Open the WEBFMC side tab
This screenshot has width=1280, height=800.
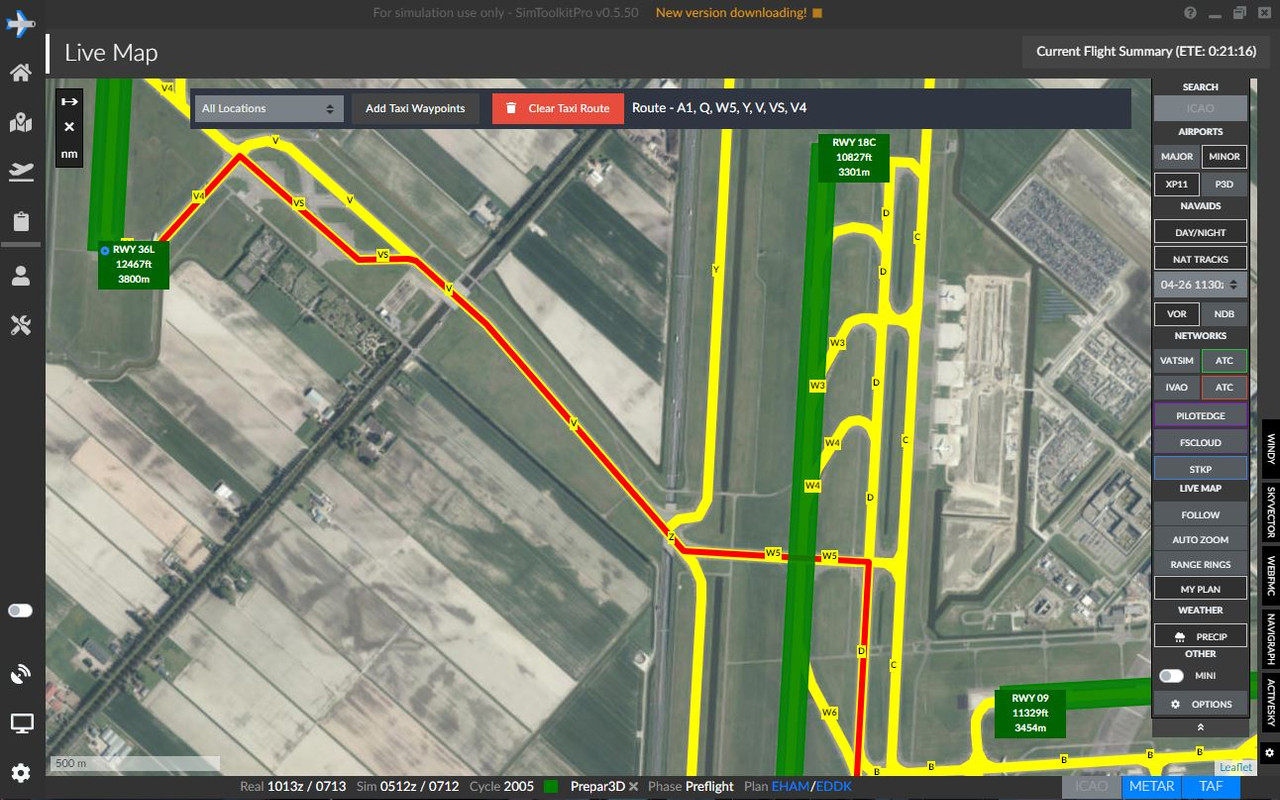[1271, 577]
